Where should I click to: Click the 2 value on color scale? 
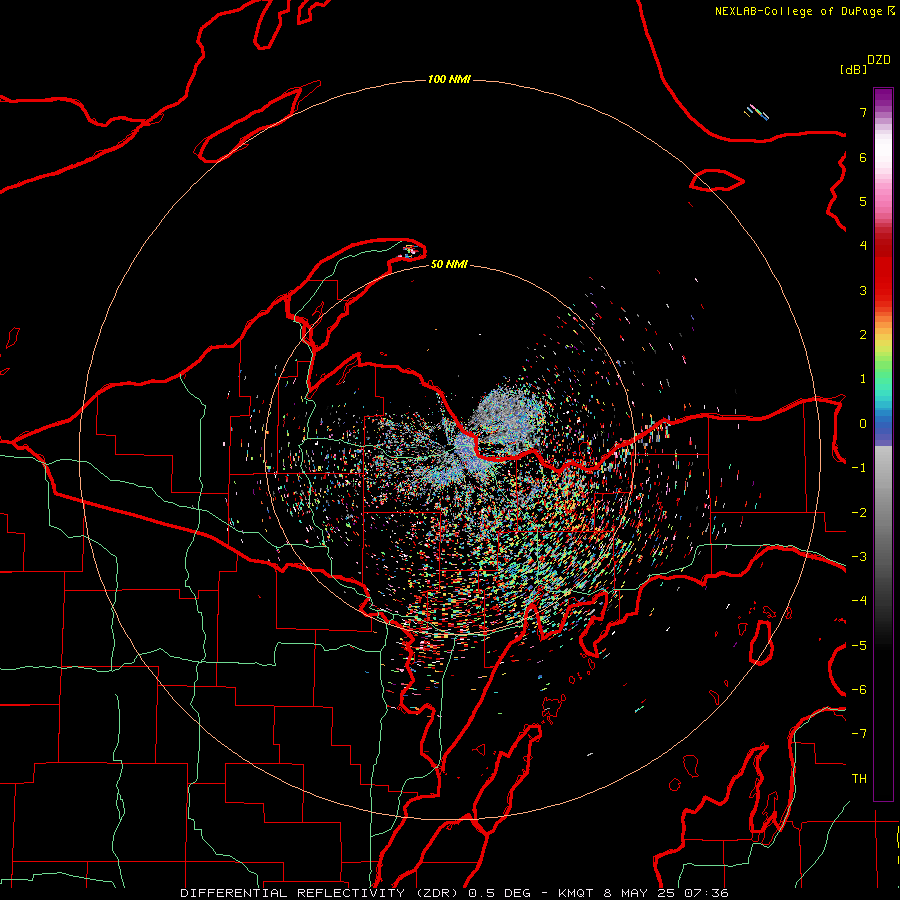point(863,335)
